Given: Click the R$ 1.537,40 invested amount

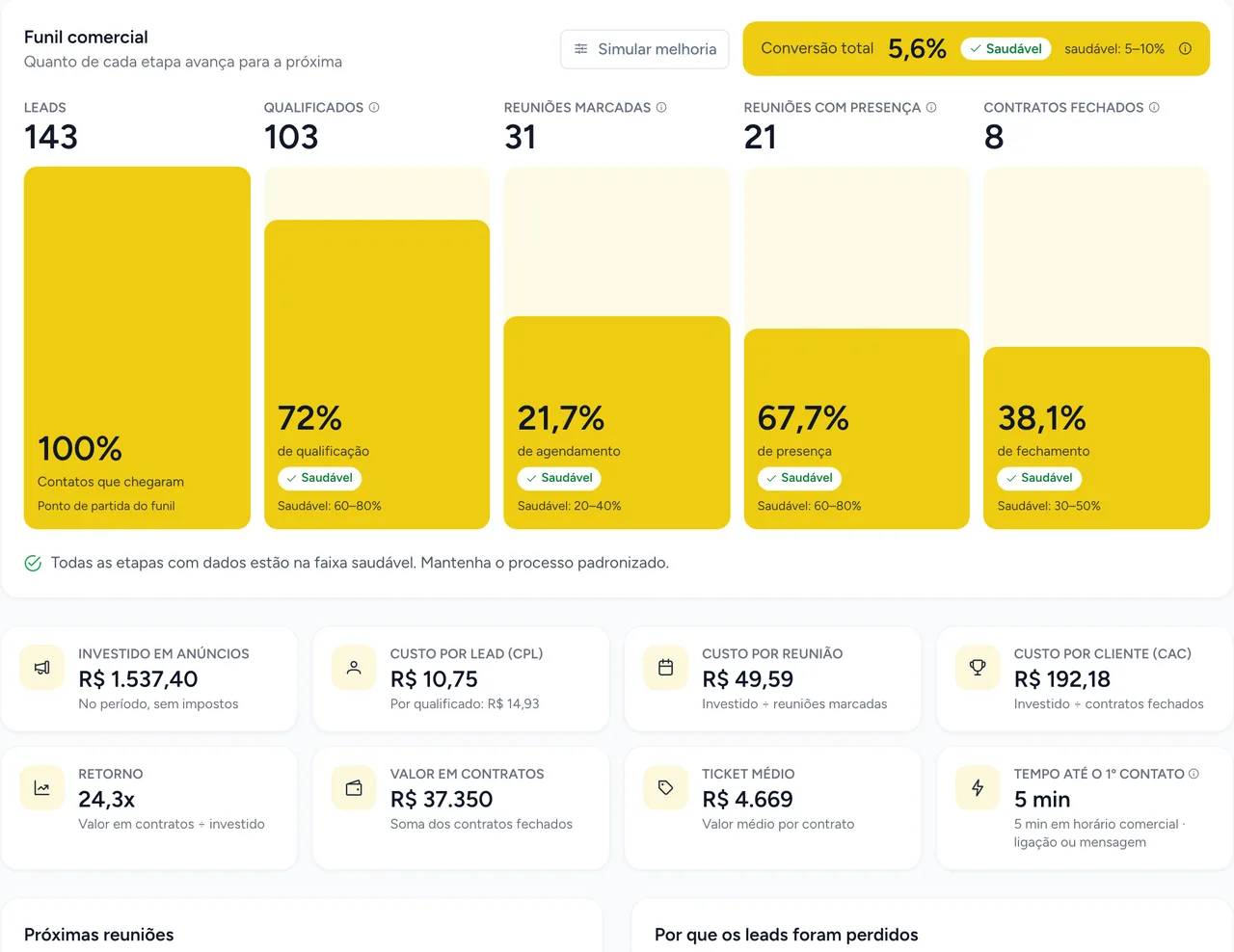Looking at the screenshot, I should click(x=138, y=679).
